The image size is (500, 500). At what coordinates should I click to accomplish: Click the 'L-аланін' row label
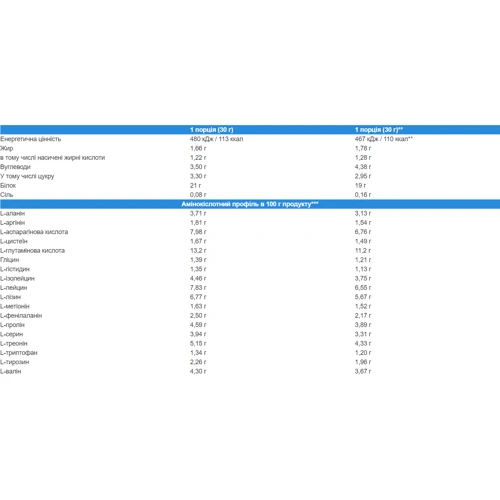13,213
